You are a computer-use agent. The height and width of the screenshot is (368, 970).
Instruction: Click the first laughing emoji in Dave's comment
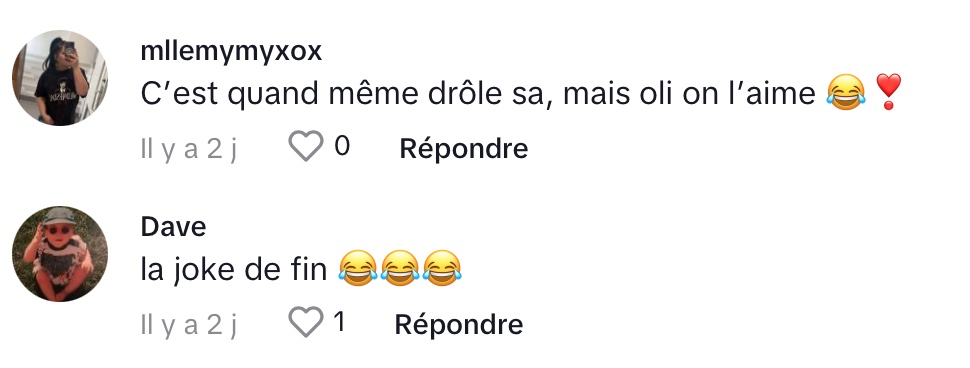358,268
